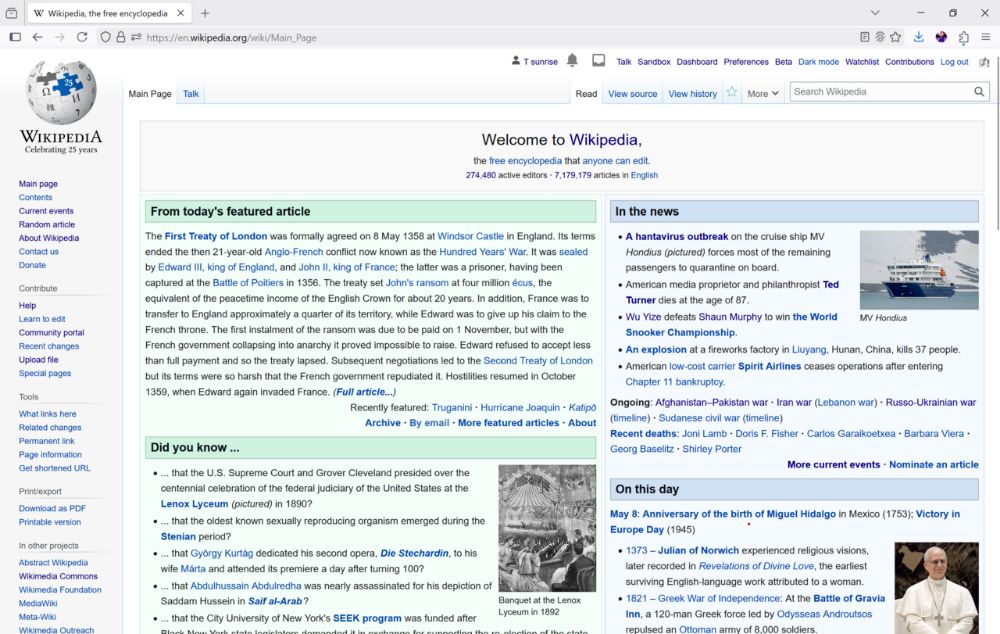Reload the current page
The height and width of the screenshot is (634, 1000).
[82, 37]
